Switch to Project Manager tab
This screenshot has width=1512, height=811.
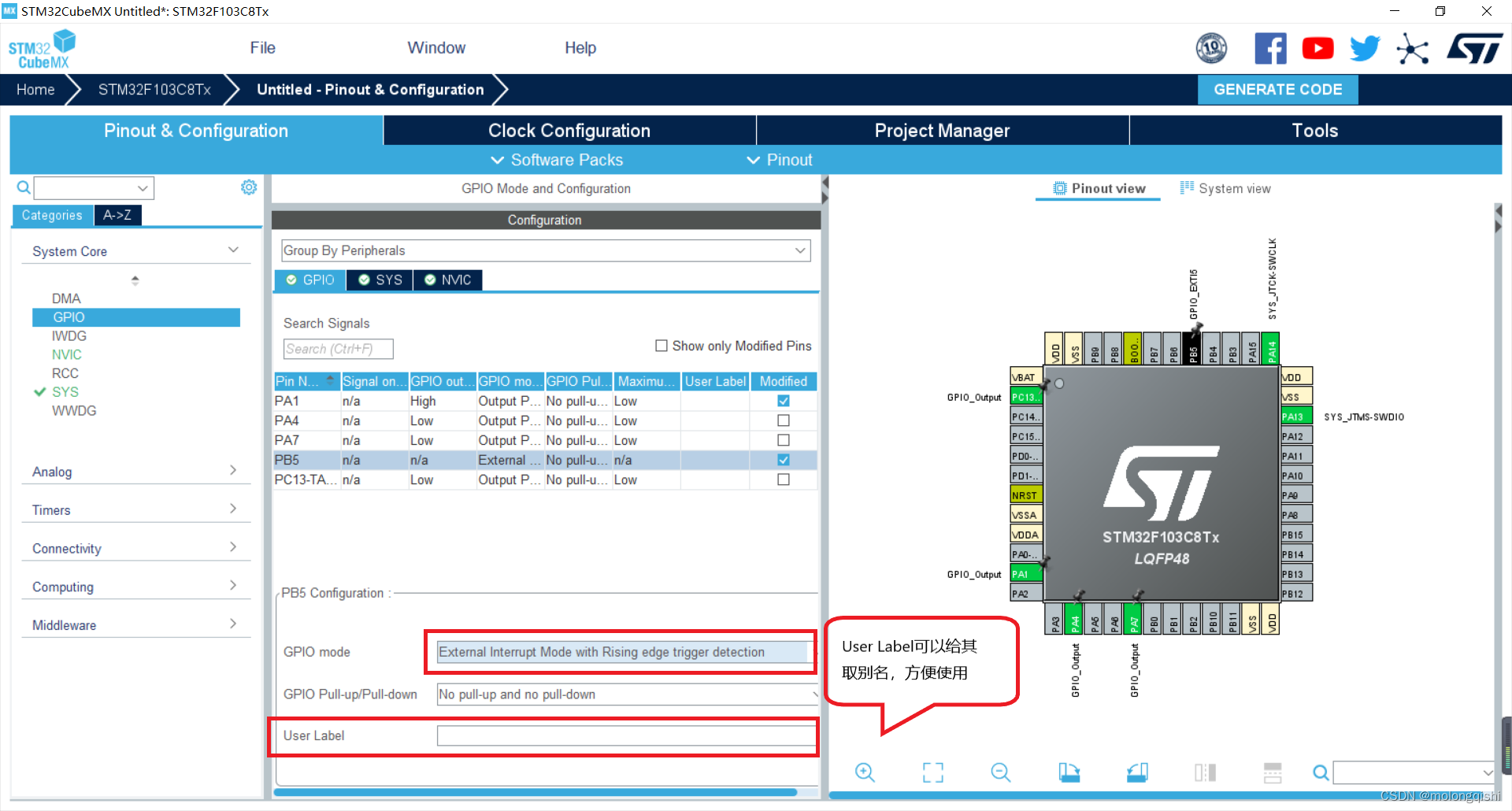pyautogui.click(x=942, y=131)
